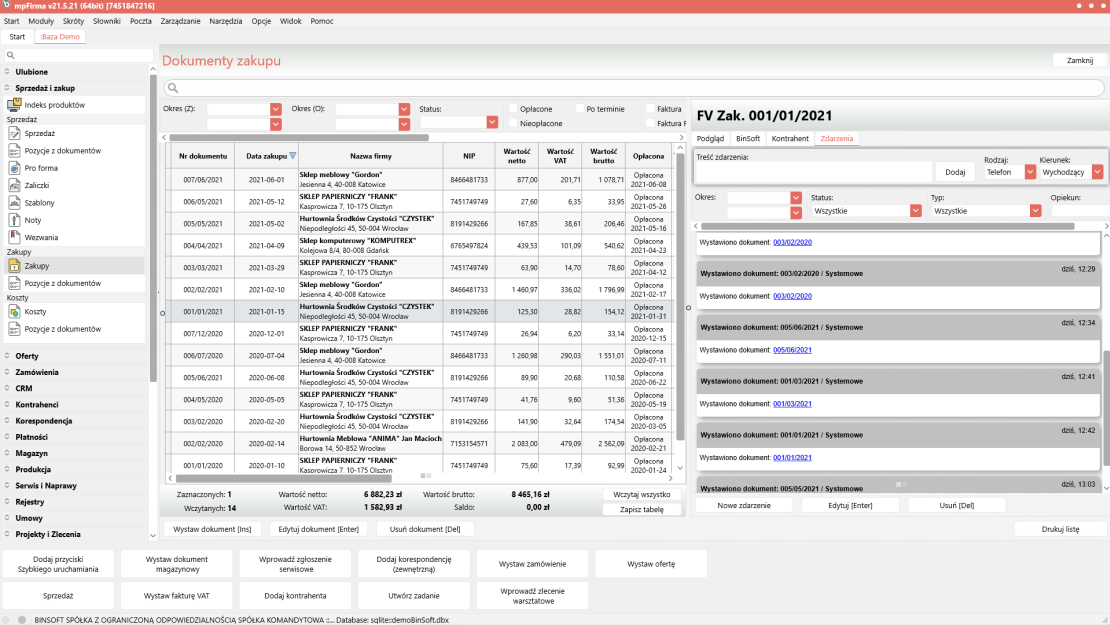
Task: Open the Narzędzia menu
Action: [x=226, y=21]
